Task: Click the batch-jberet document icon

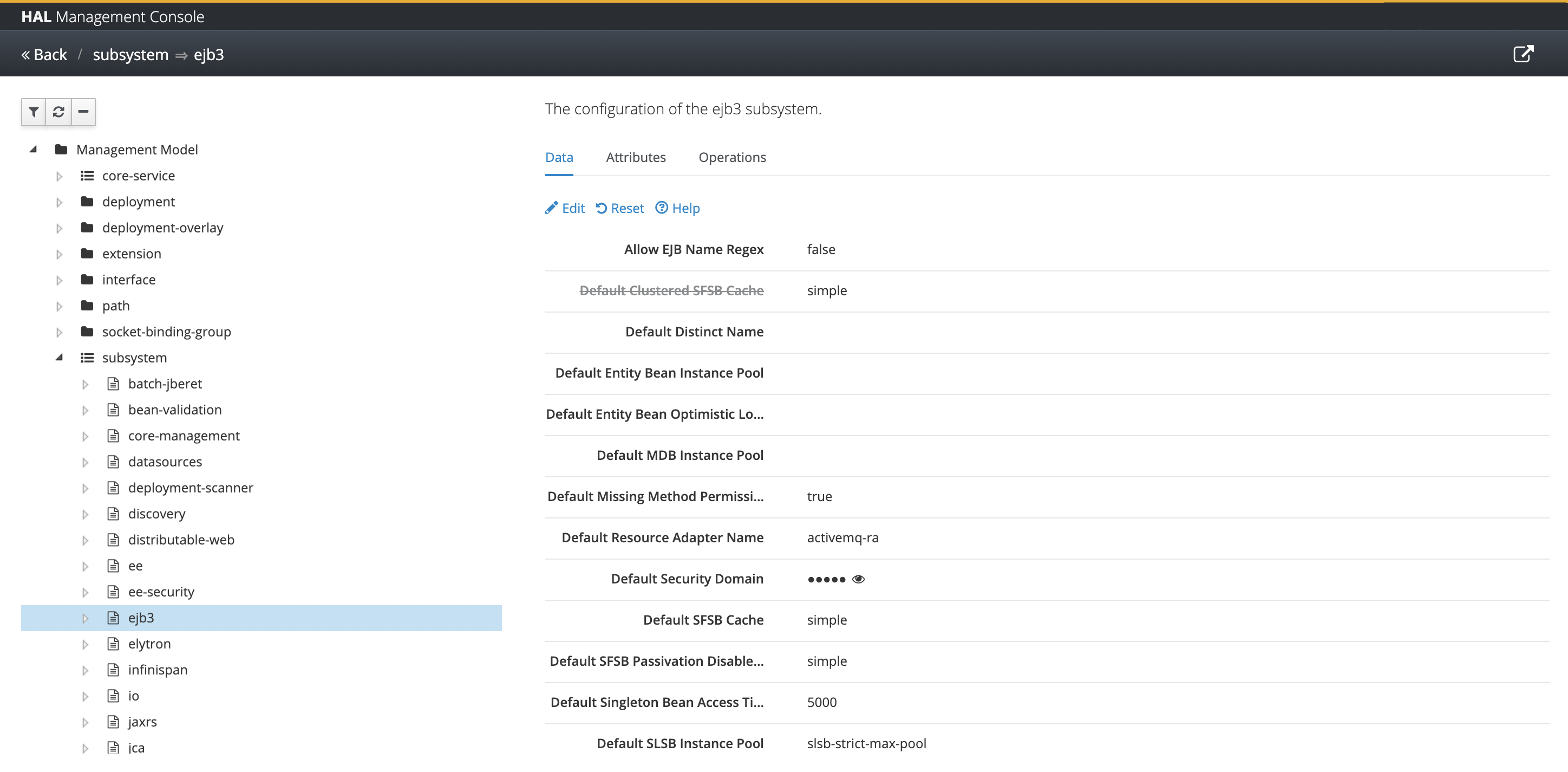Action: click(x=113, y=384)
